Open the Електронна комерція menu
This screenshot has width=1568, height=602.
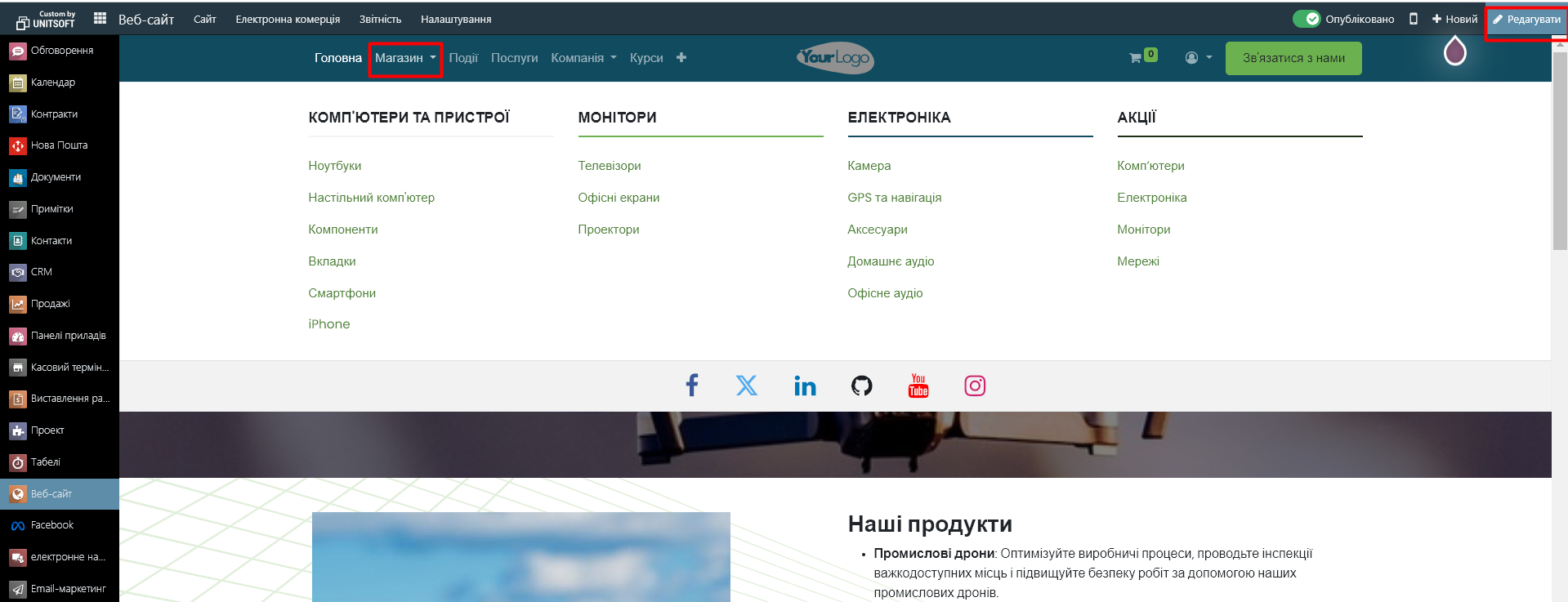tap(288, 19)
